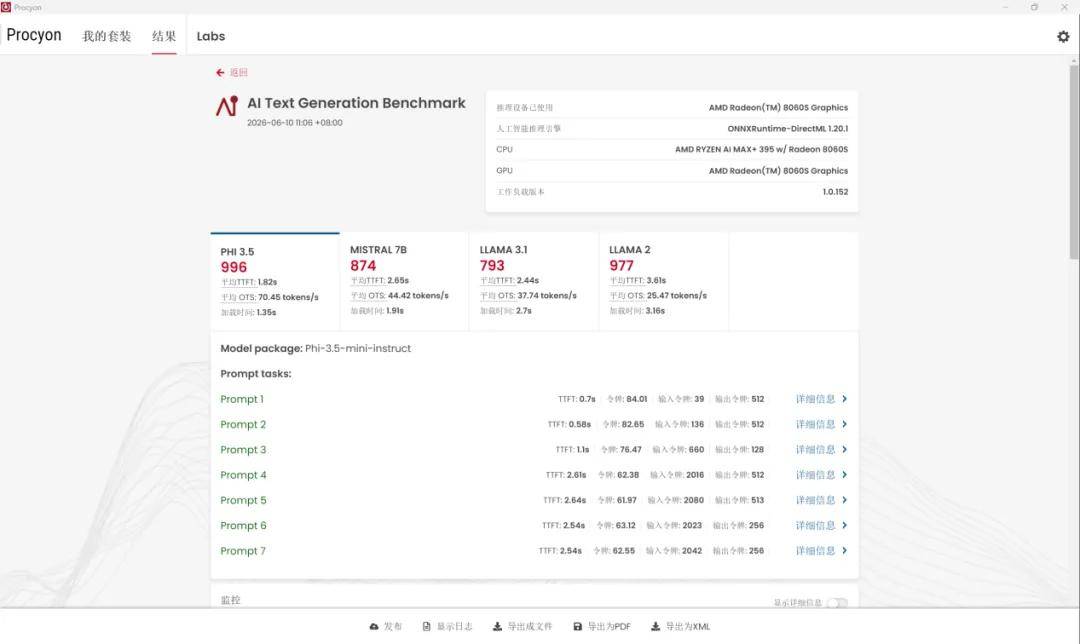The image size is (1080, 644).
Task: Select the MISTRAL 7B score tab
Action: tap(404, 282)
